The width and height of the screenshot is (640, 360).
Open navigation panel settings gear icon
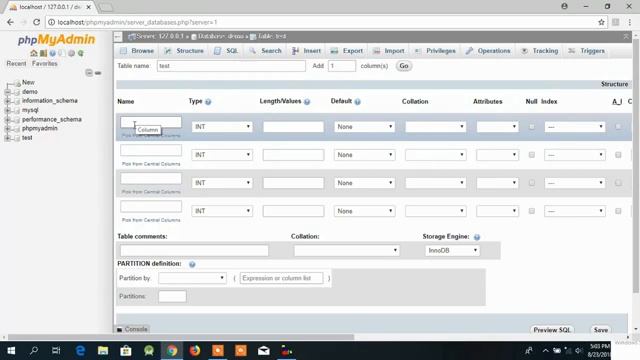click(71, 53)
